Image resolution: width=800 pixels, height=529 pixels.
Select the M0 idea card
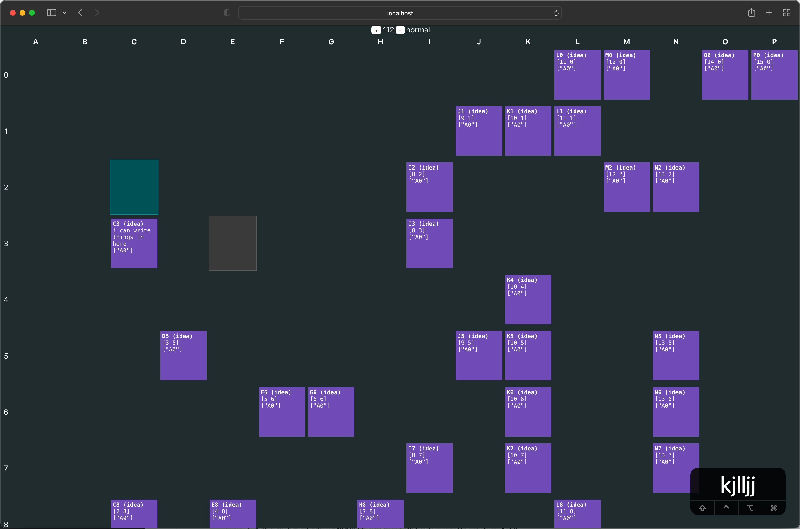(x=627, y=75)
